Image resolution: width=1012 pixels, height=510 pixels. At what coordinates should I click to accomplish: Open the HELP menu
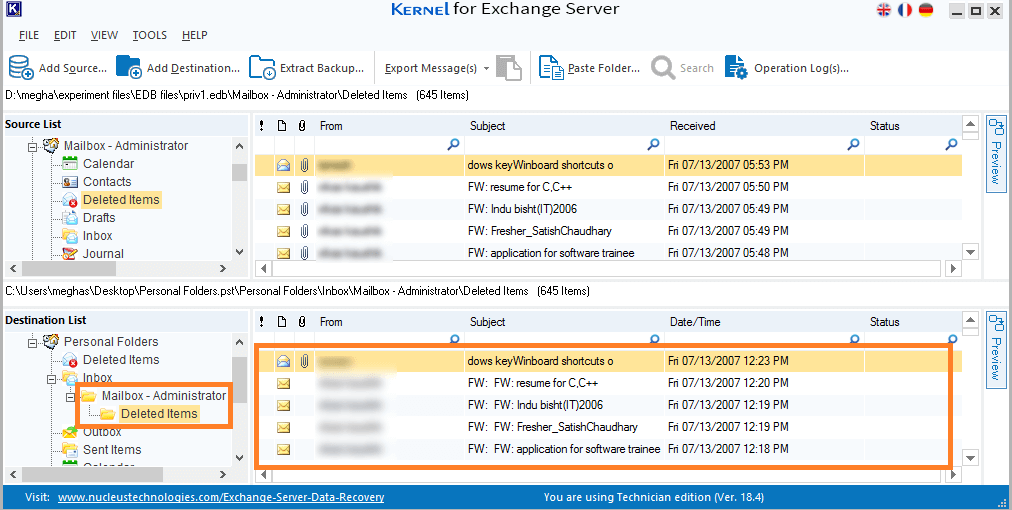(194, 35)
